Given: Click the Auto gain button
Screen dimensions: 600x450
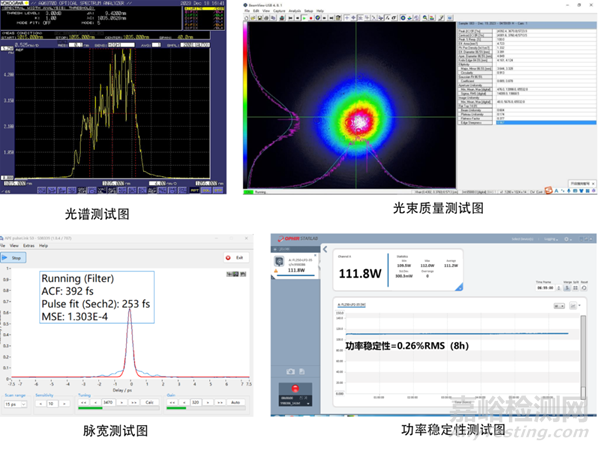Looking at the screenshot, I should coord(236,400).
